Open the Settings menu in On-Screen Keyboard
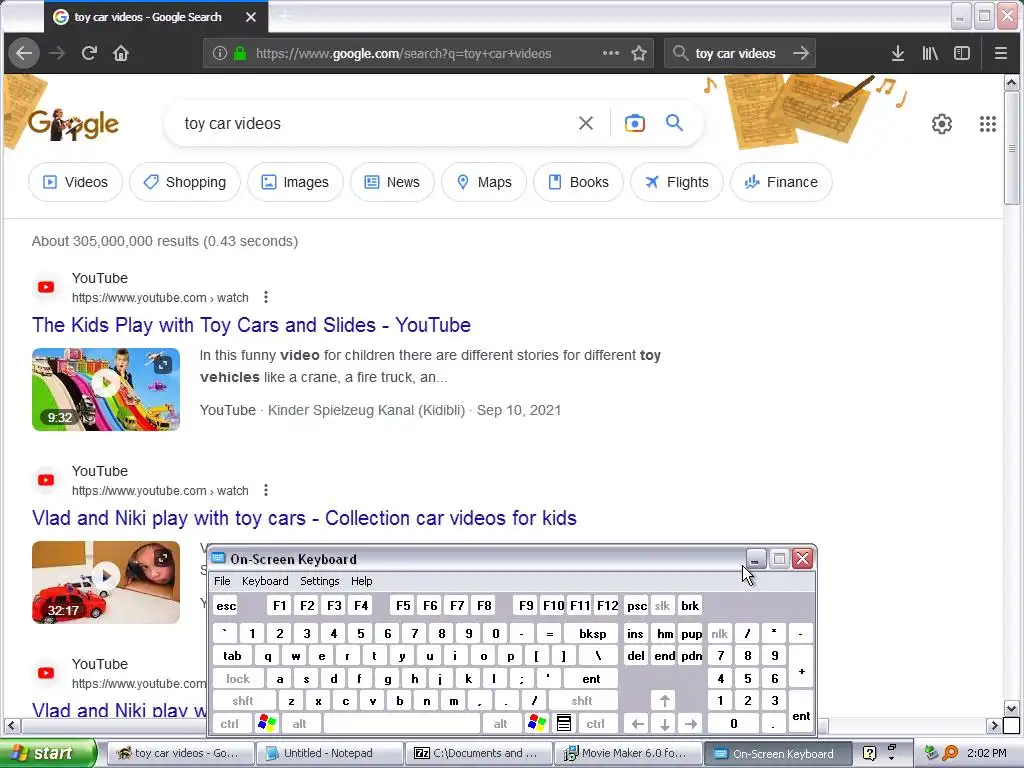The height and width of the screenshot is (768, 1024). pyautogui.click(x=319, y=581)
